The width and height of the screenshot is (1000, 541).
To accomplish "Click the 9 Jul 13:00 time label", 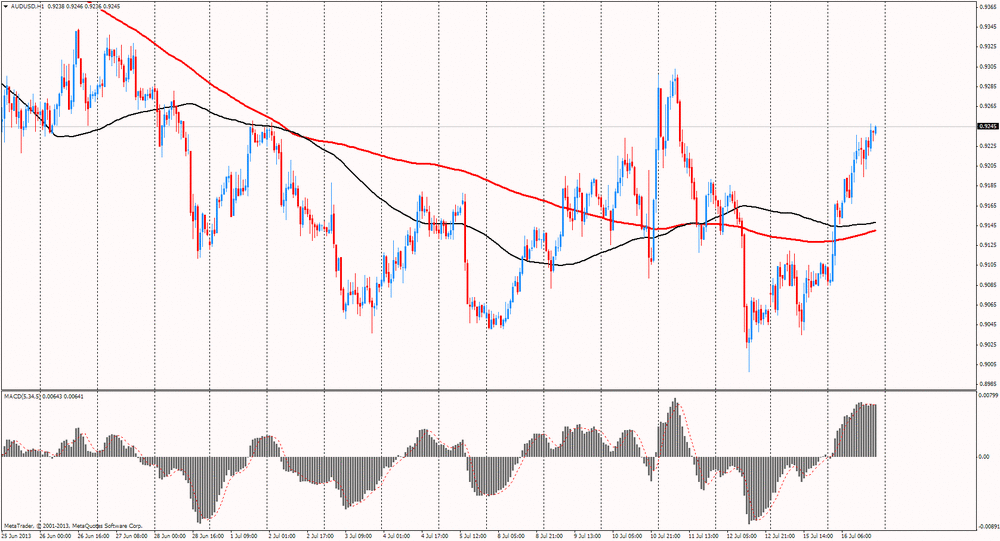I will pos(589,537).
